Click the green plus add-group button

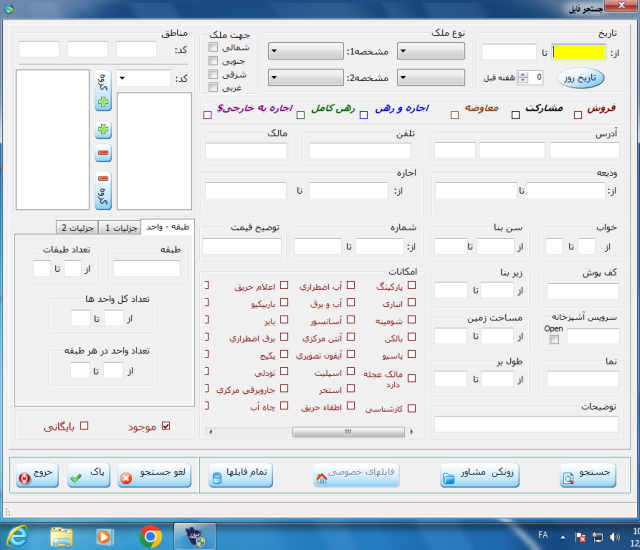103,95
